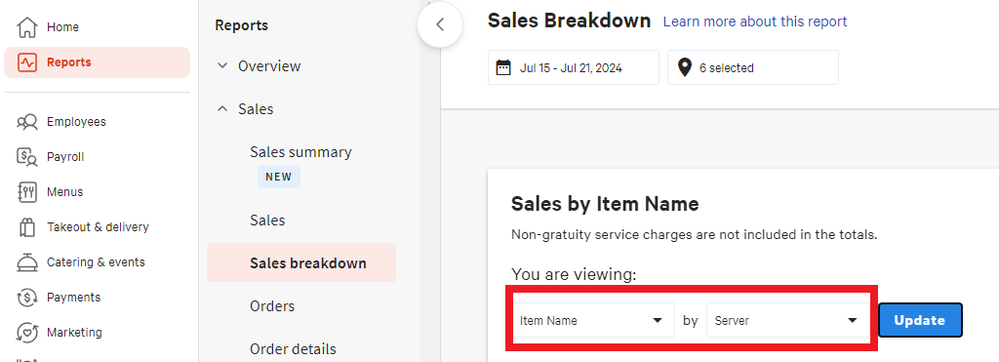Open the 6 selected locations filter
Viewport: 999px width, 362px height.
[753, 68]
